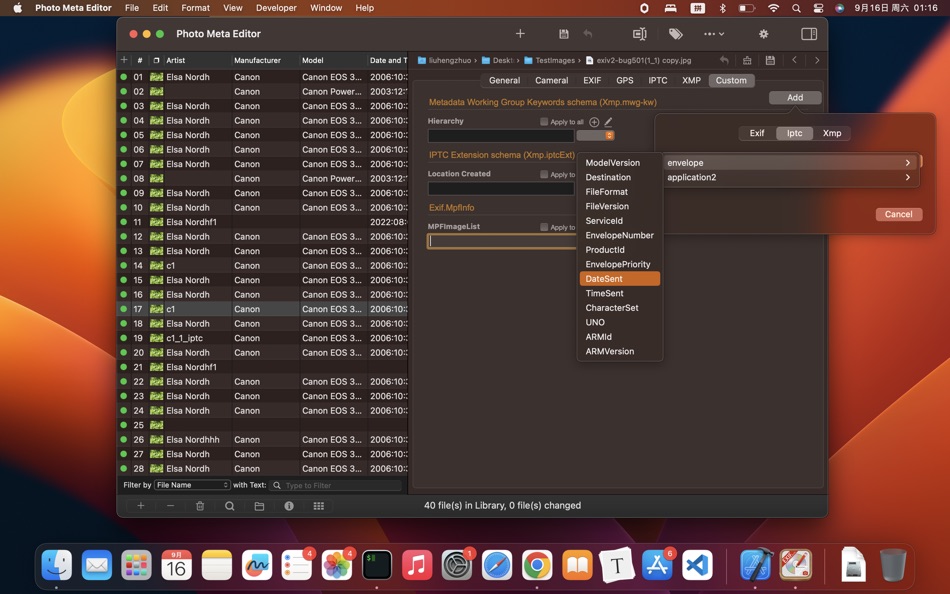Screen dimensions: 950x594
Task: Go to next file with right chevron
Action: pyautogui.click(x=817, y=60)
